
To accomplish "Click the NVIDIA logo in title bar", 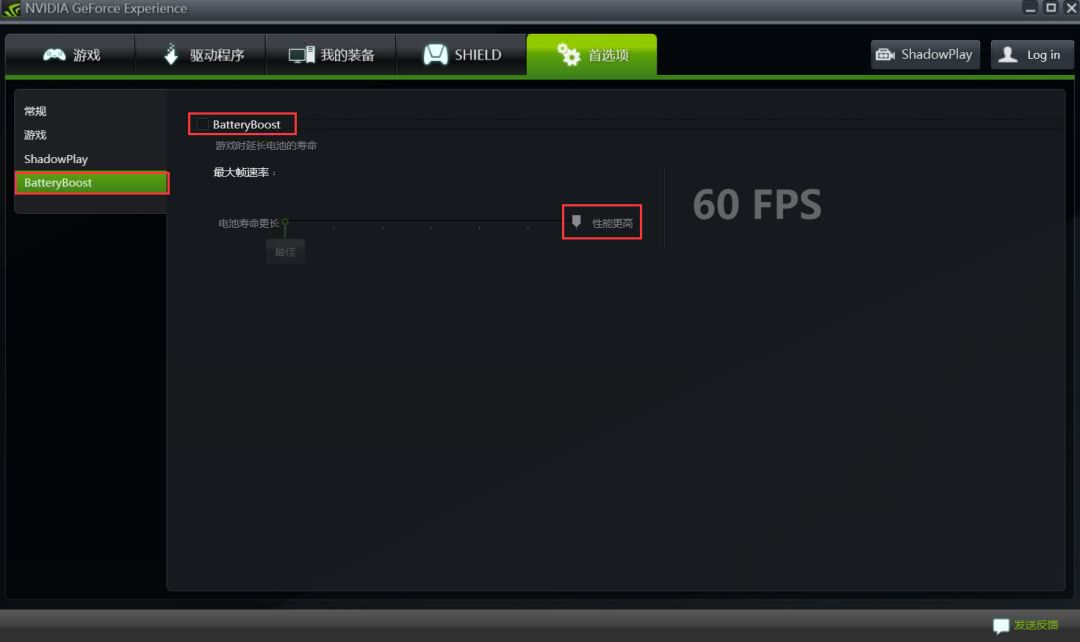I will 12,9.
